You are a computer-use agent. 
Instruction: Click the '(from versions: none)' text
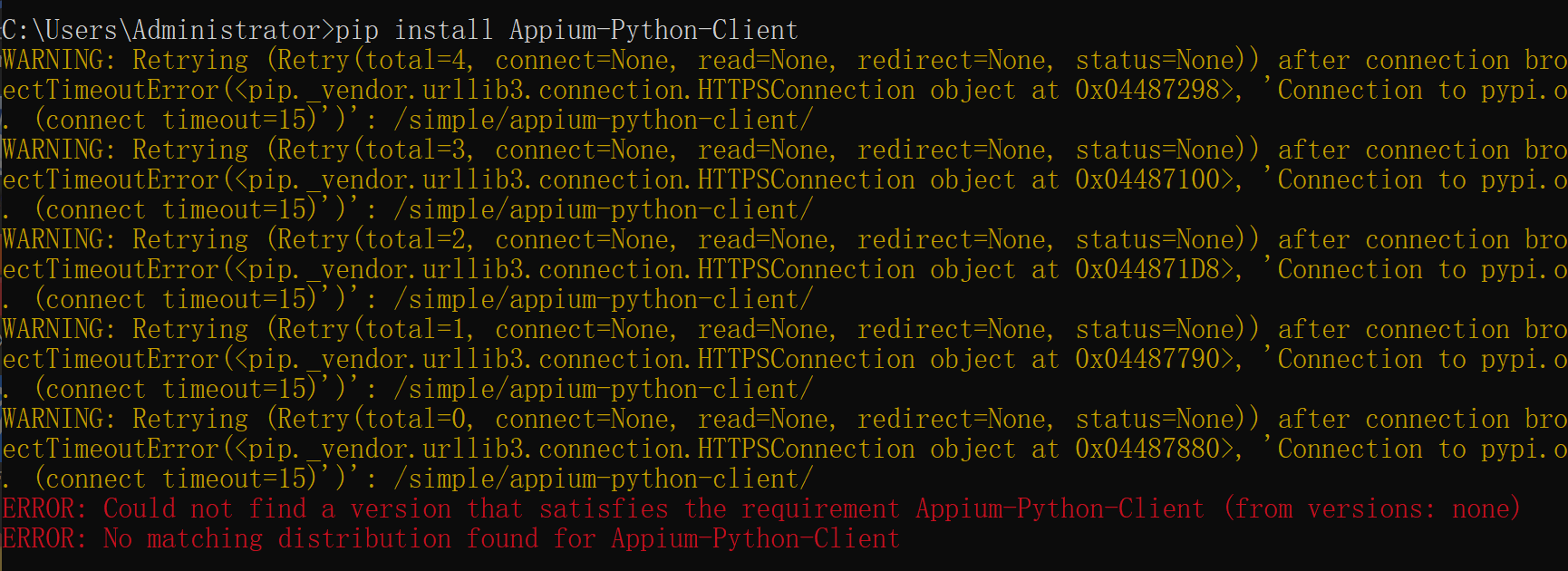(x=1372, y=509)
